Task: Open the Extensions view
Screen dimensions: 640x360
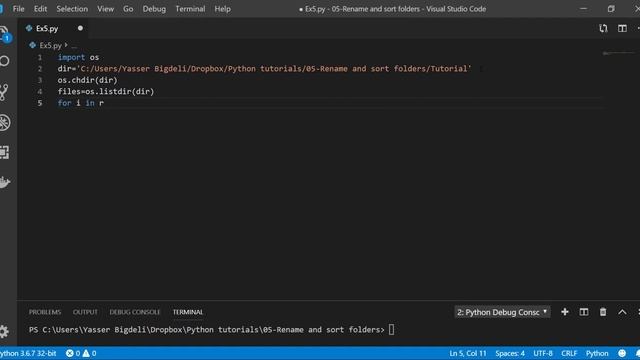Action: point(4,152)
